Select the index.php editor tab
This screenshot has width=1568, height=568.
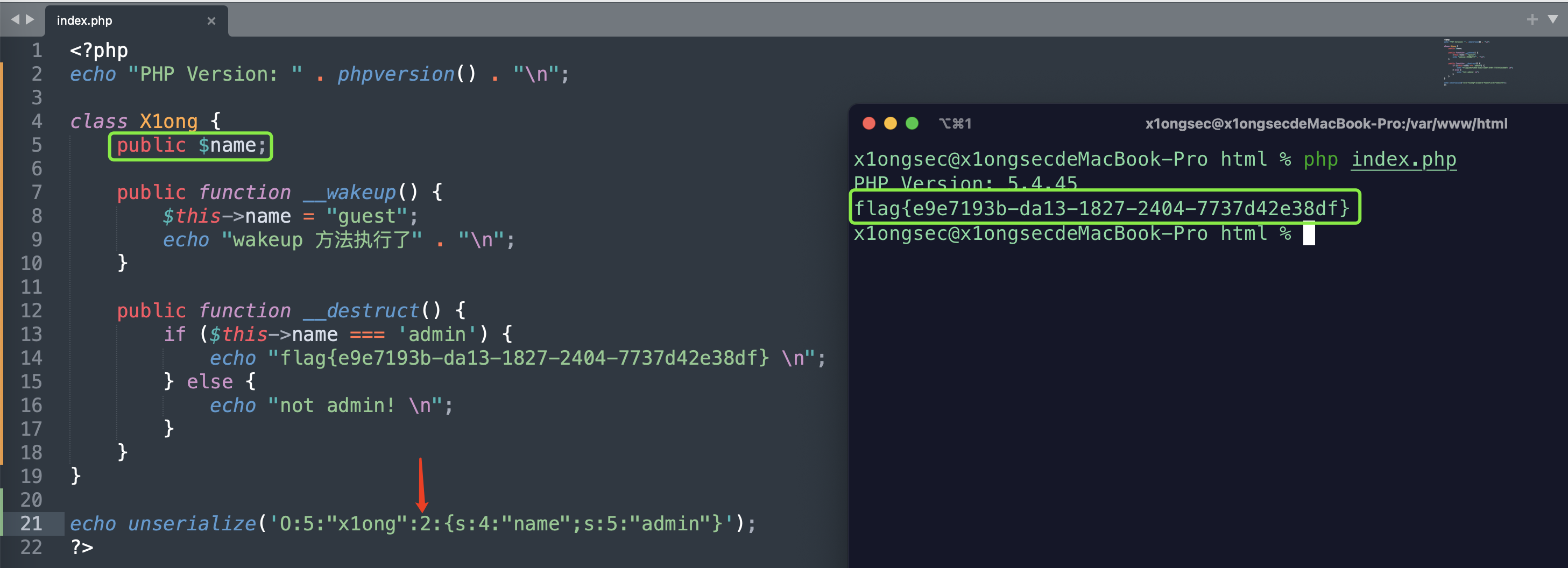[136, 20]
